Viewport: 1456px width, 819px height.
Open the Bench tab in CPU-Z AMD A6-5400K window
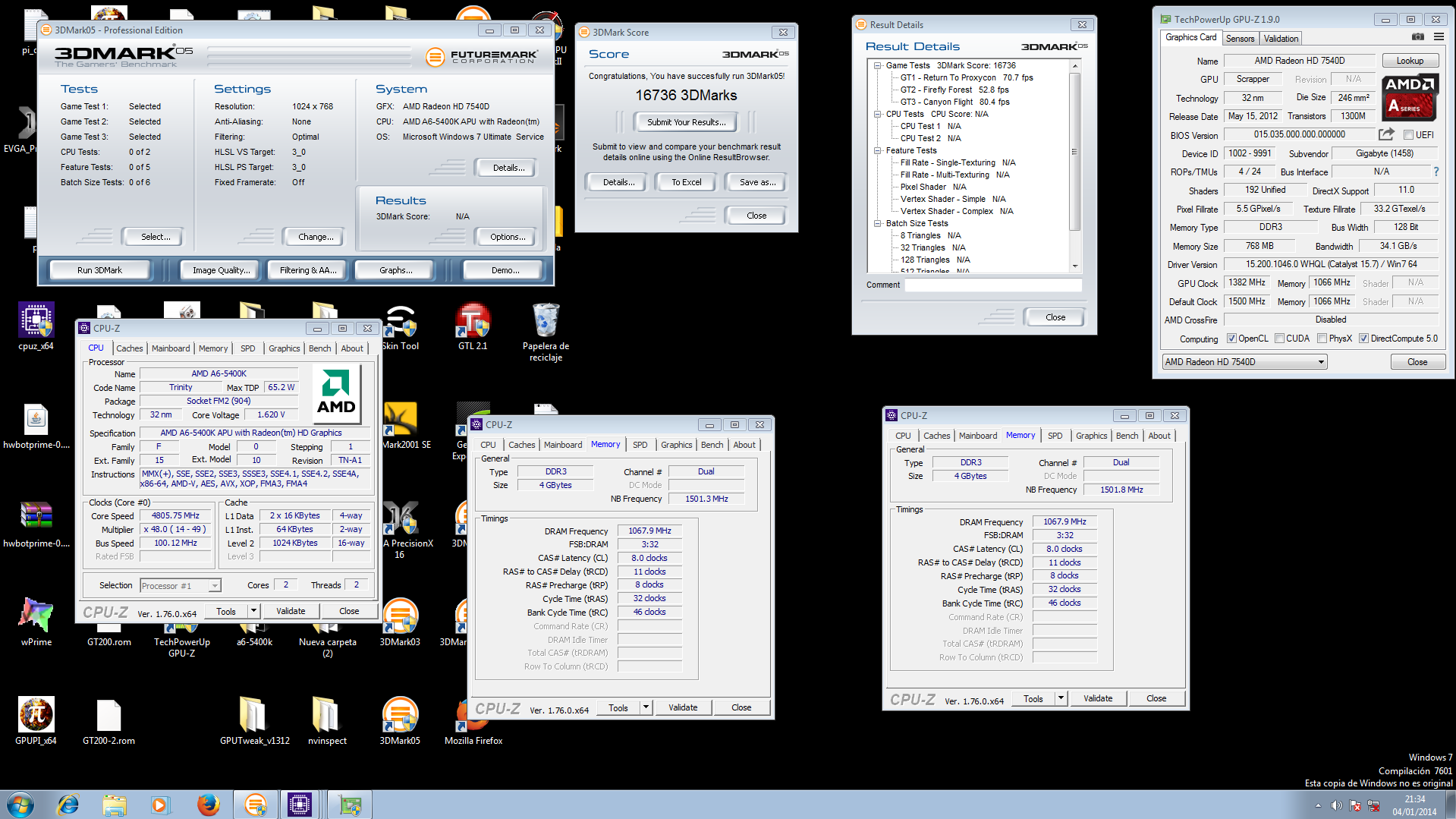[319, 348]
